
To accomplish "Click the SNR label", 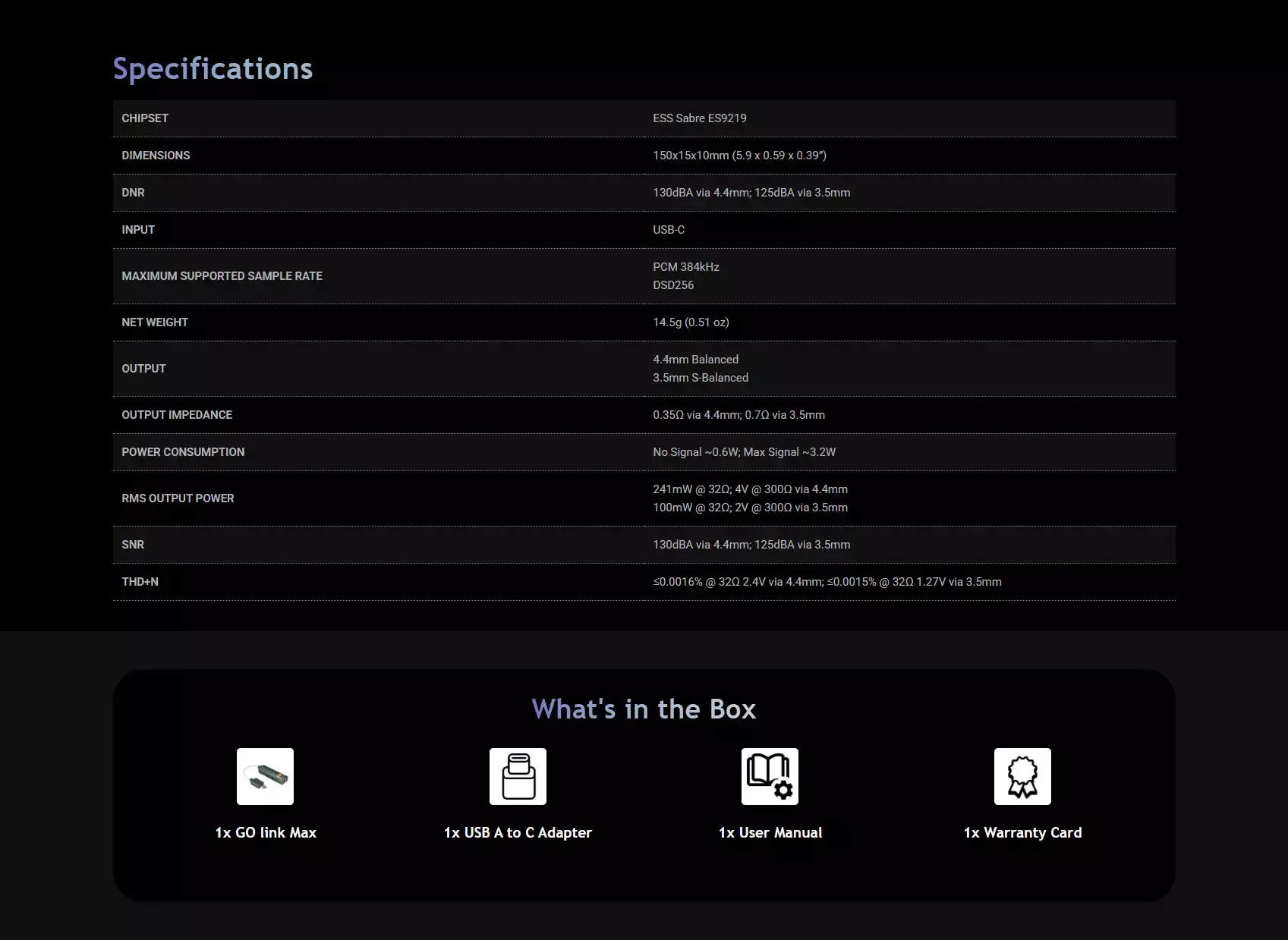I will pyautogui.click(x=133, y=545).
